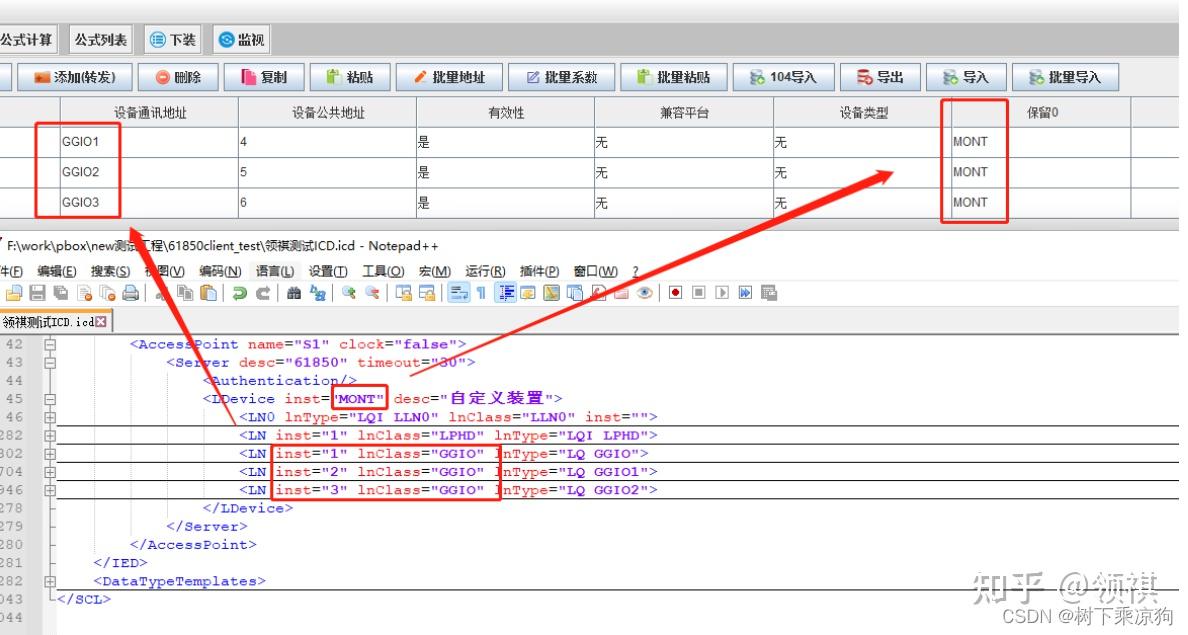Viewport: 1188px width, 635px height.
Task: Open Find dialog via binoculars icon
Action: [295, 292]
